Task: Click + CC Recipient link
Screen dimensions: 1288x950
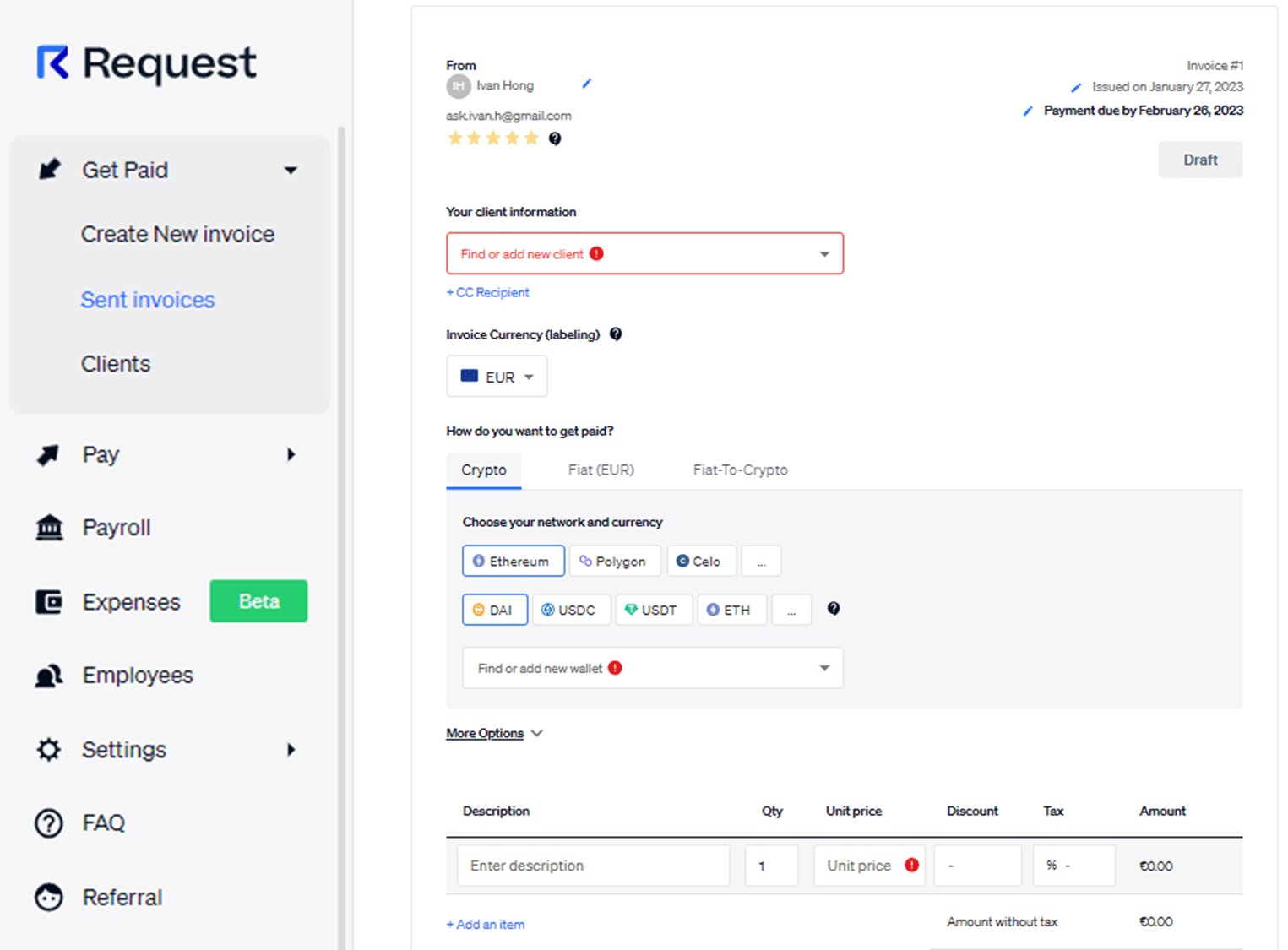Action: coord(487,292)
